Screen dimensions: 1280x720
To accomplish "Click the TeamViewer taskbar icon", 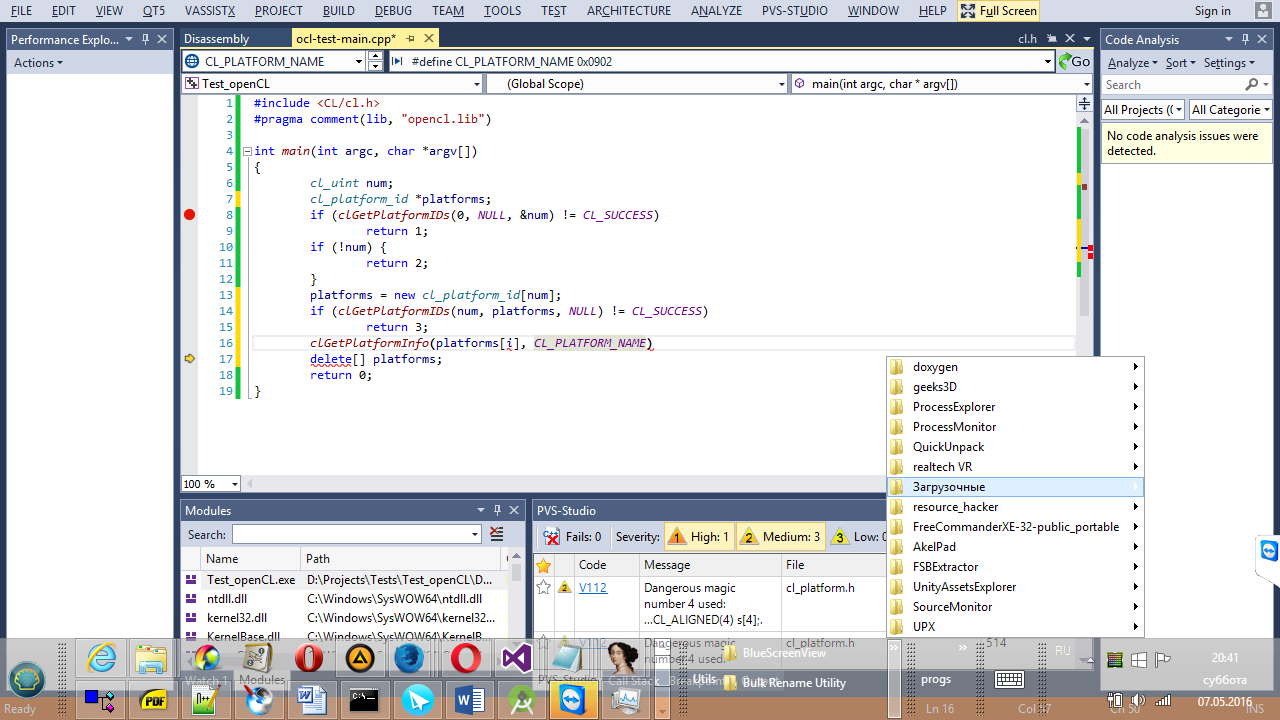I will click(571, 700).
